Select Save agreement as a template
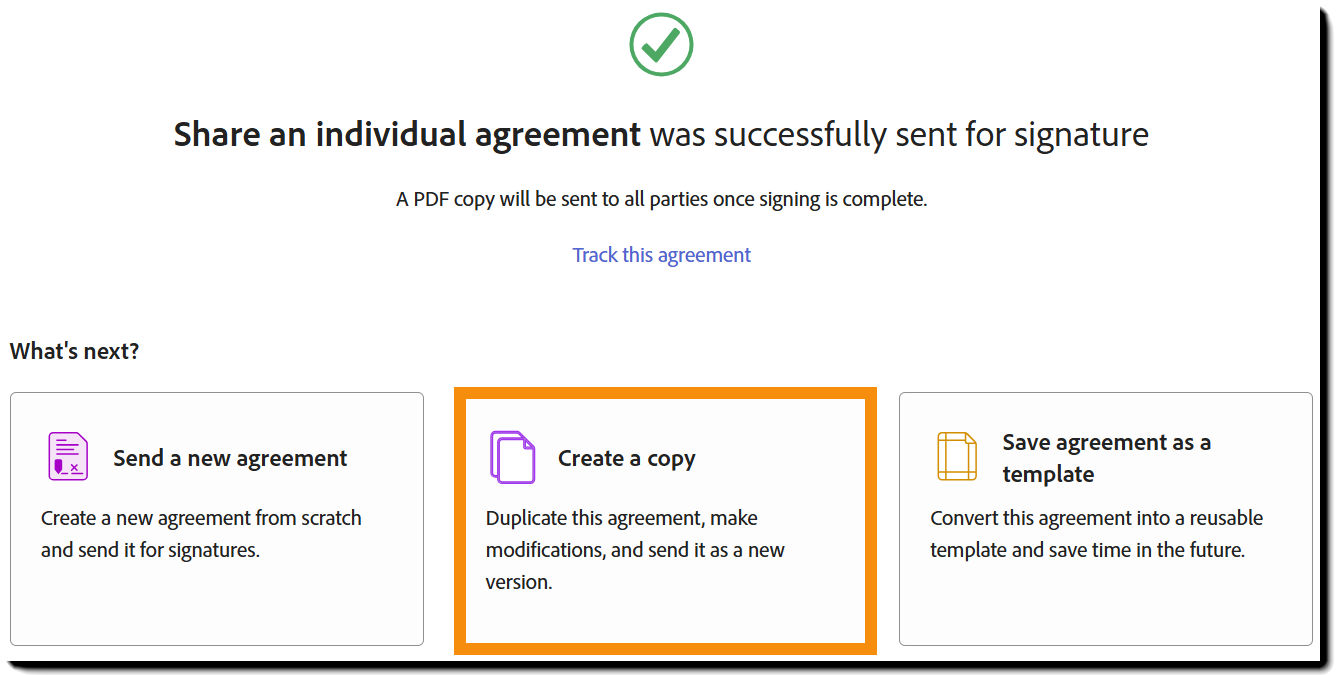 (1105, 517)
